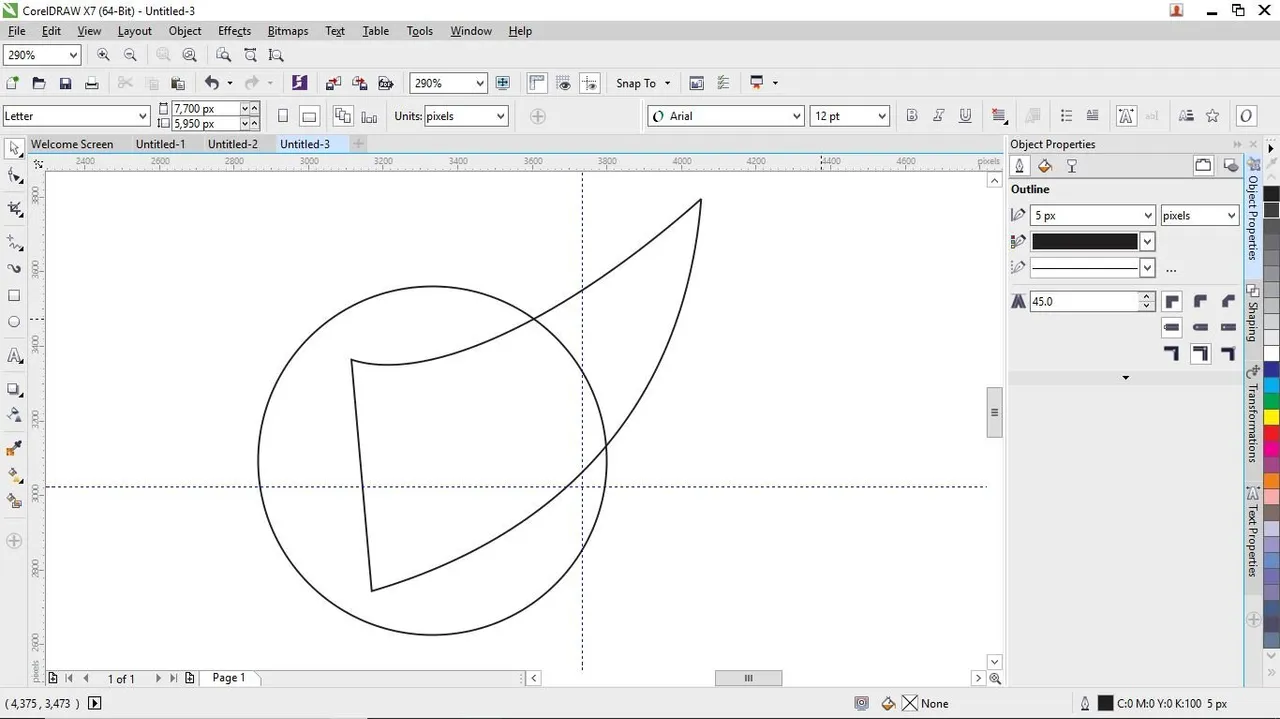Open a file with the folder icon
1280x719 pixels.
39,83
